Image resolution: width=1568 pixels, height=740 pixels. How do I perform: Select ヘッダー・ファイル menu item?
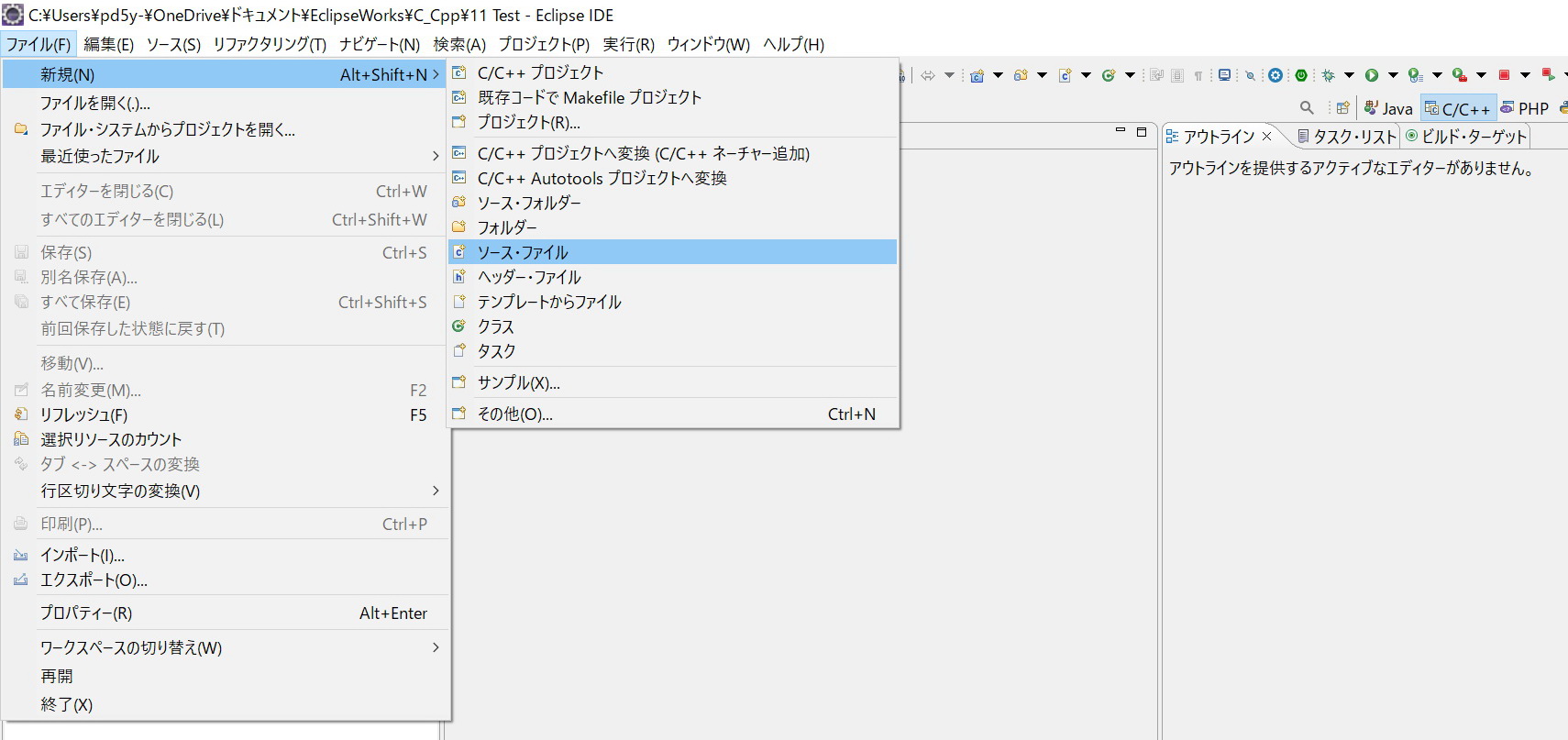(x=672, y=277)
